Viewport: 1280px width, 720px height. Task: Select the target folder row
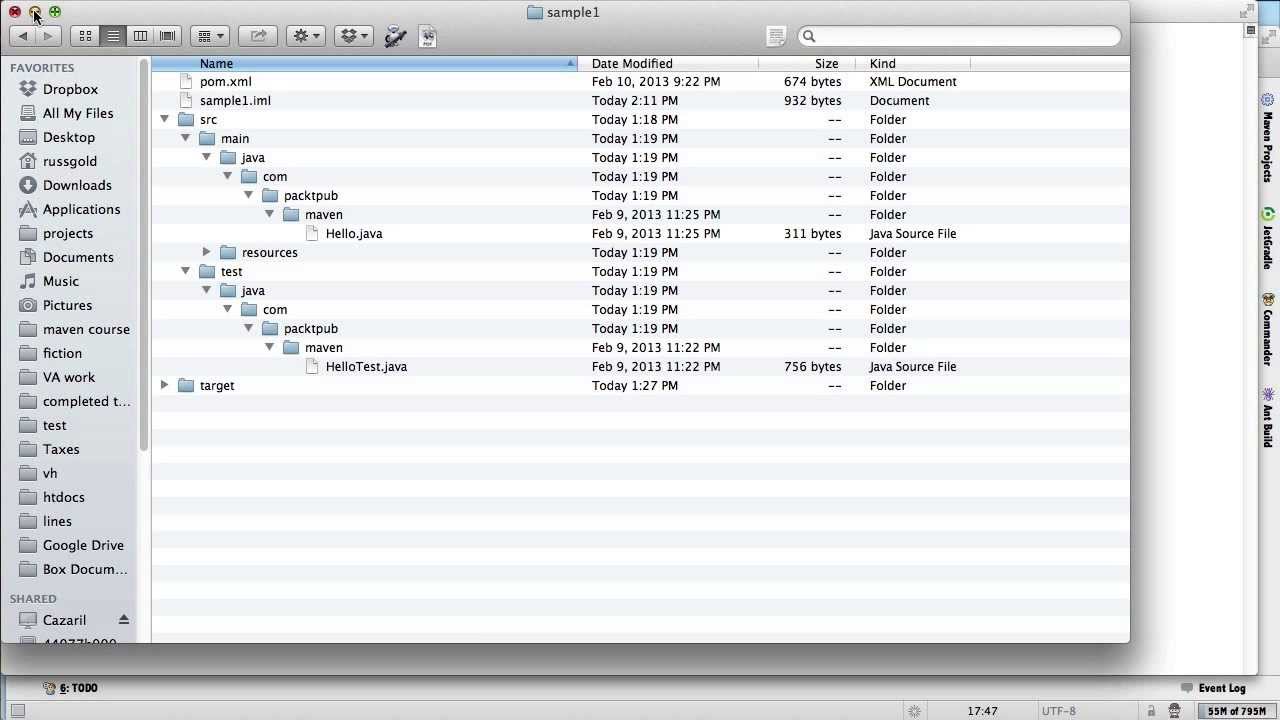pos(640,385)
